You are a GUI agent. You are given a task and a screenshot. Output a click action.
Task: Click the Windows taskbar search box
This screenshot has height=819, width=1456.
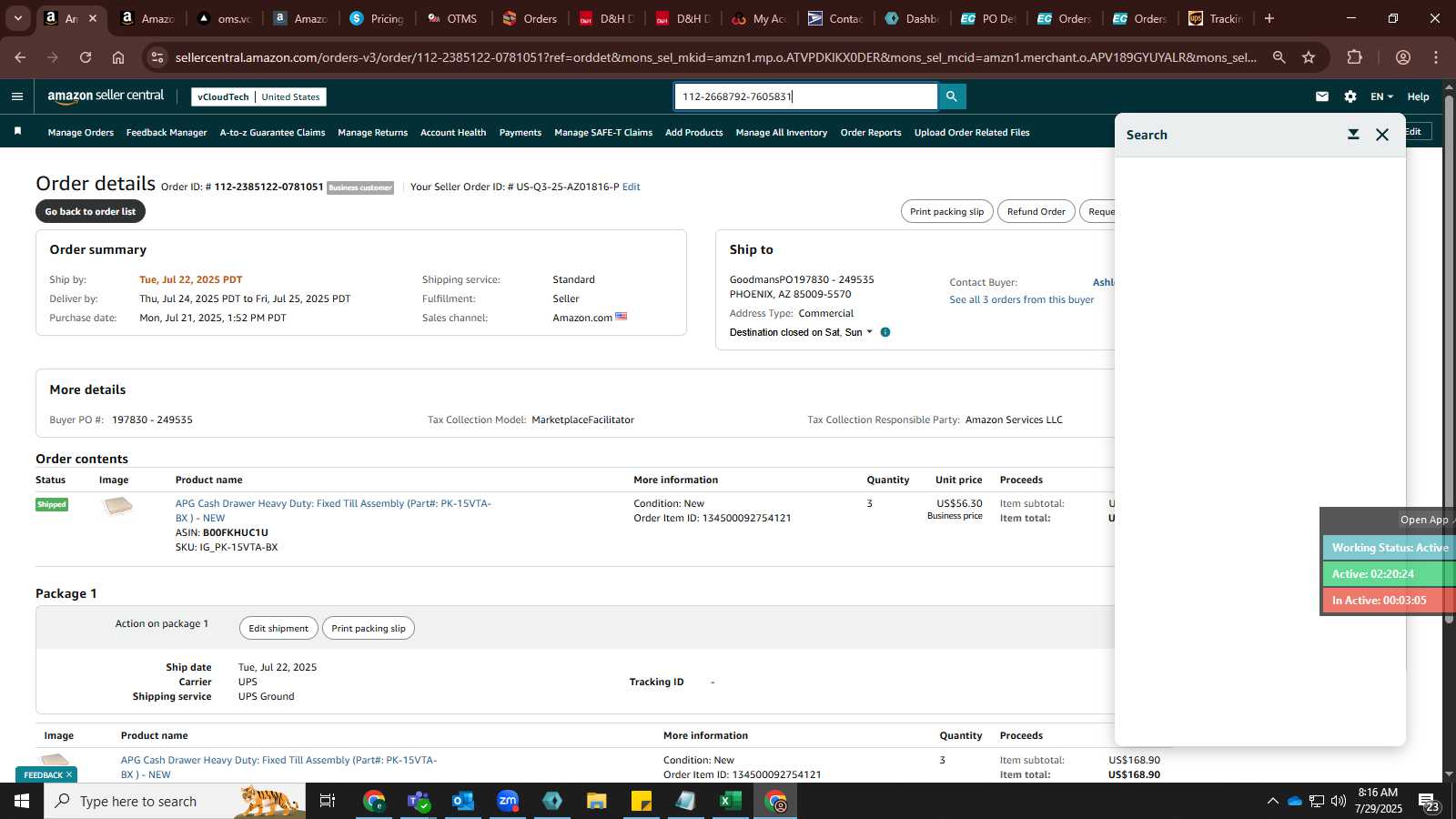coord(175,801)
